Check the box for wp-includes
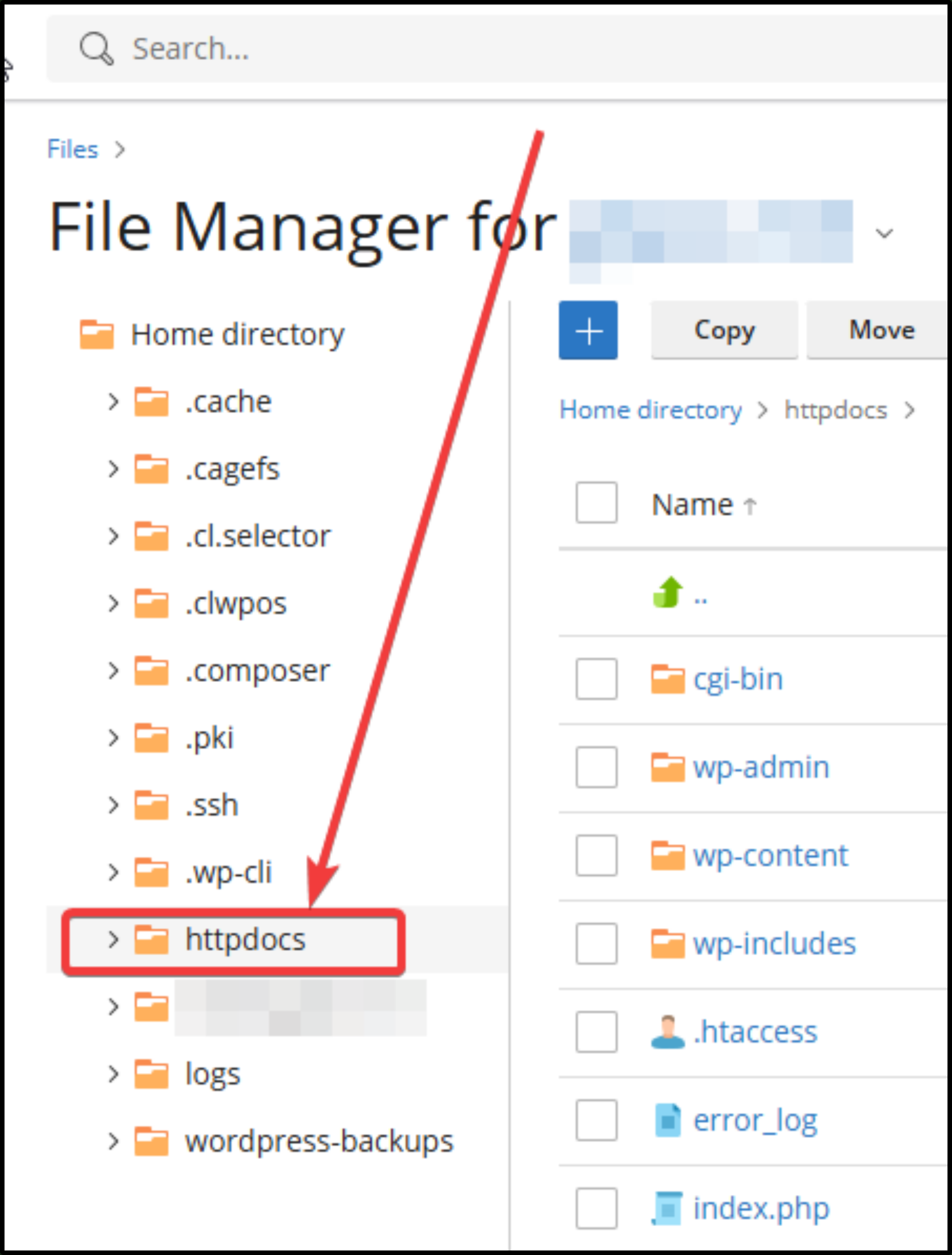The width and height of the screenshot is (952, 1255). click(596, 944)
